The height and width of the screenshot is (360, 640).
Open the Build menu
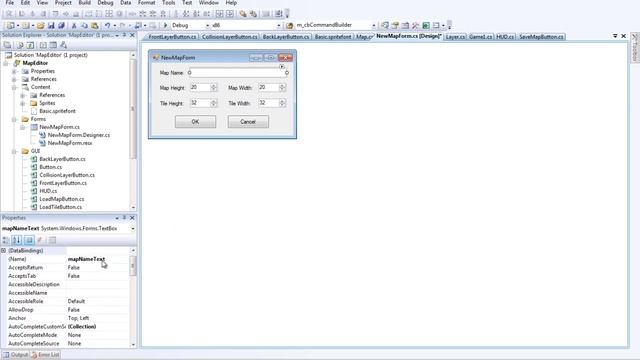(x=84, y=3)
